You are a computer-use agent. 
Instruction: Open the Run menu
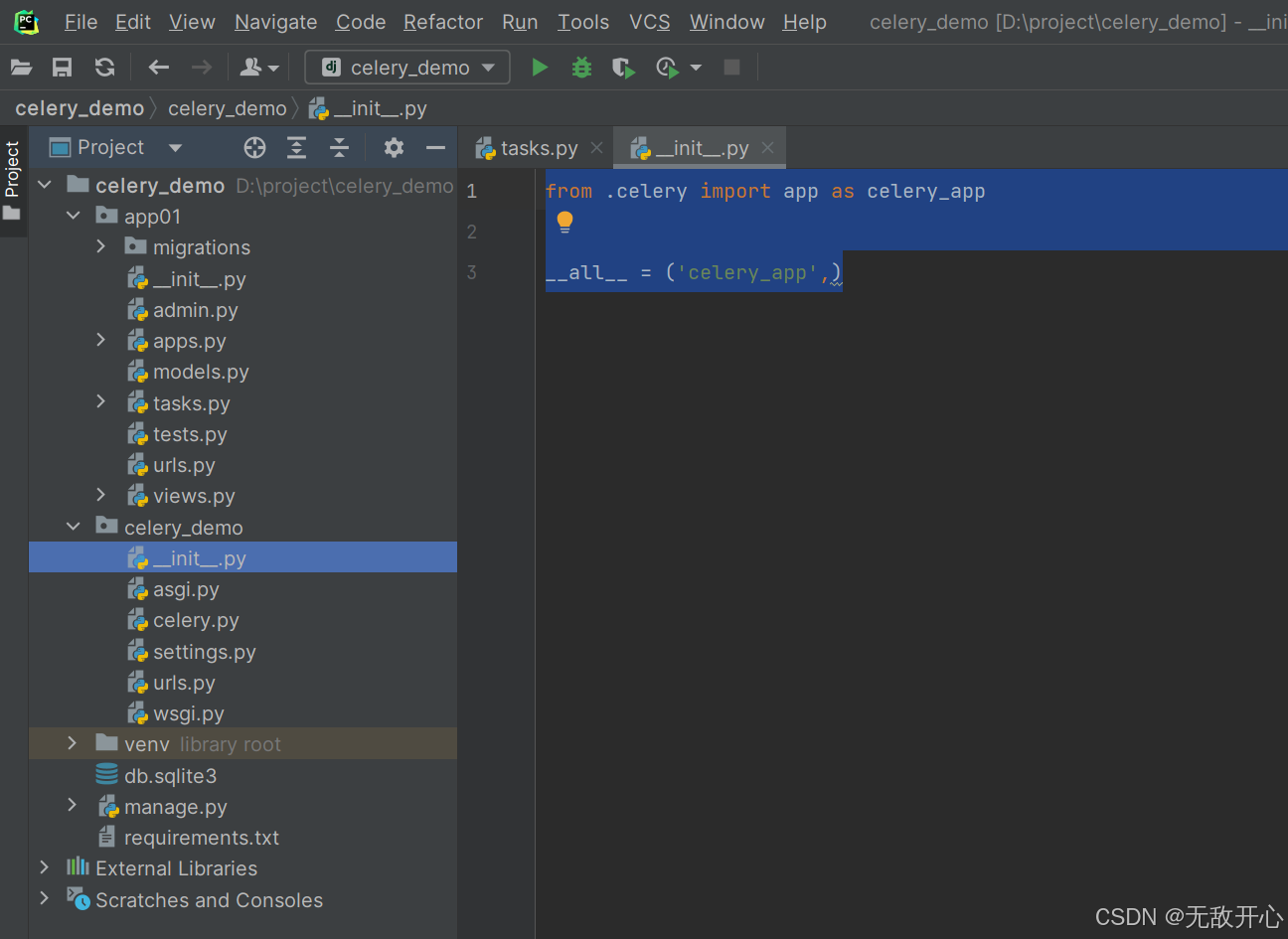coord(520,22)
